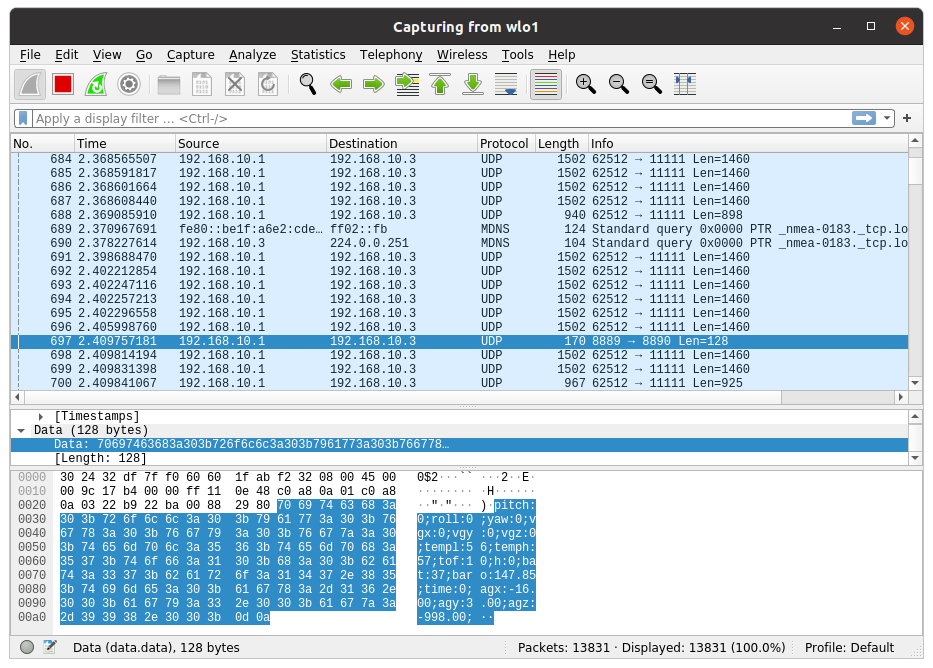Jump to the first packet
Image resolution: width=933 pixels, height=668 pixels.
click(x=440, y=84)
